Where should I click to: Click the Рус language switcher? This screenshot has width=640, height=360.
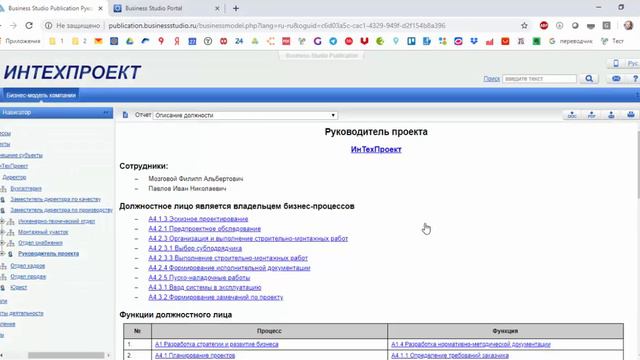633,63
